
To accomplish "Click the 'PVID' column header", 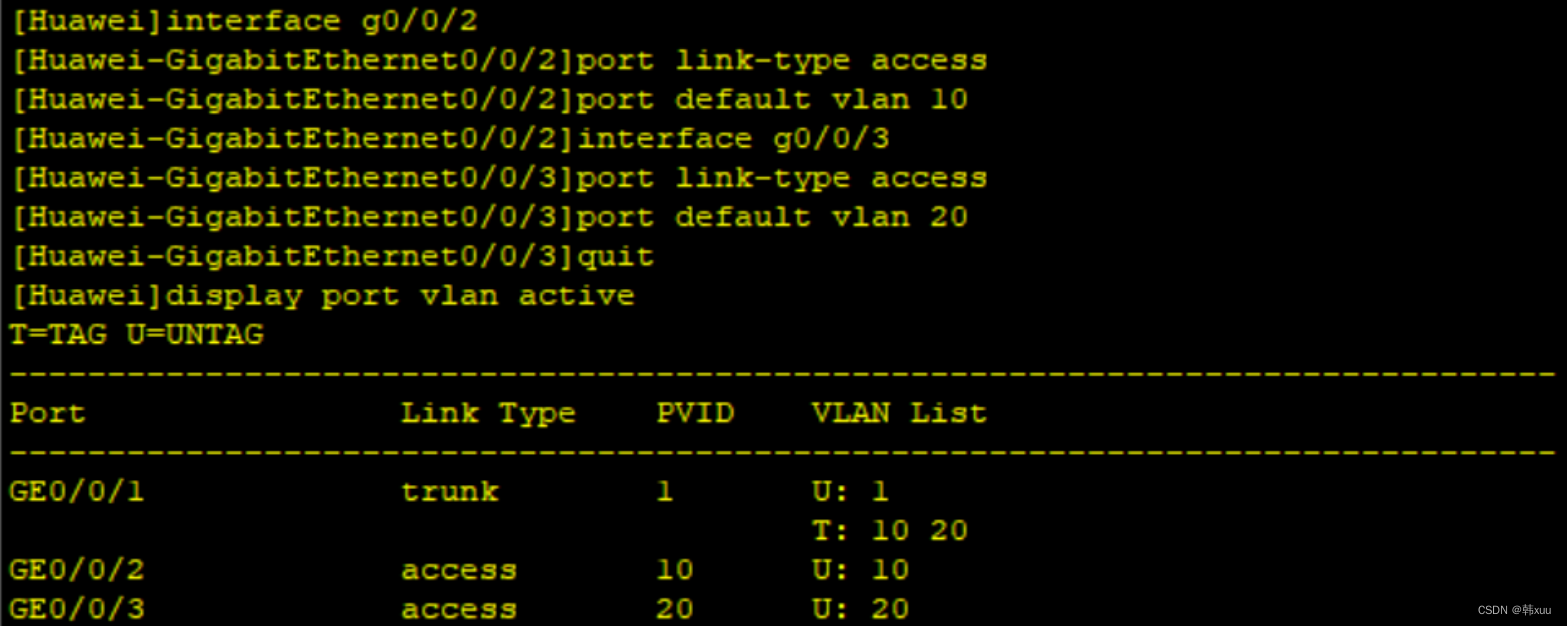I will coord(695,413).
